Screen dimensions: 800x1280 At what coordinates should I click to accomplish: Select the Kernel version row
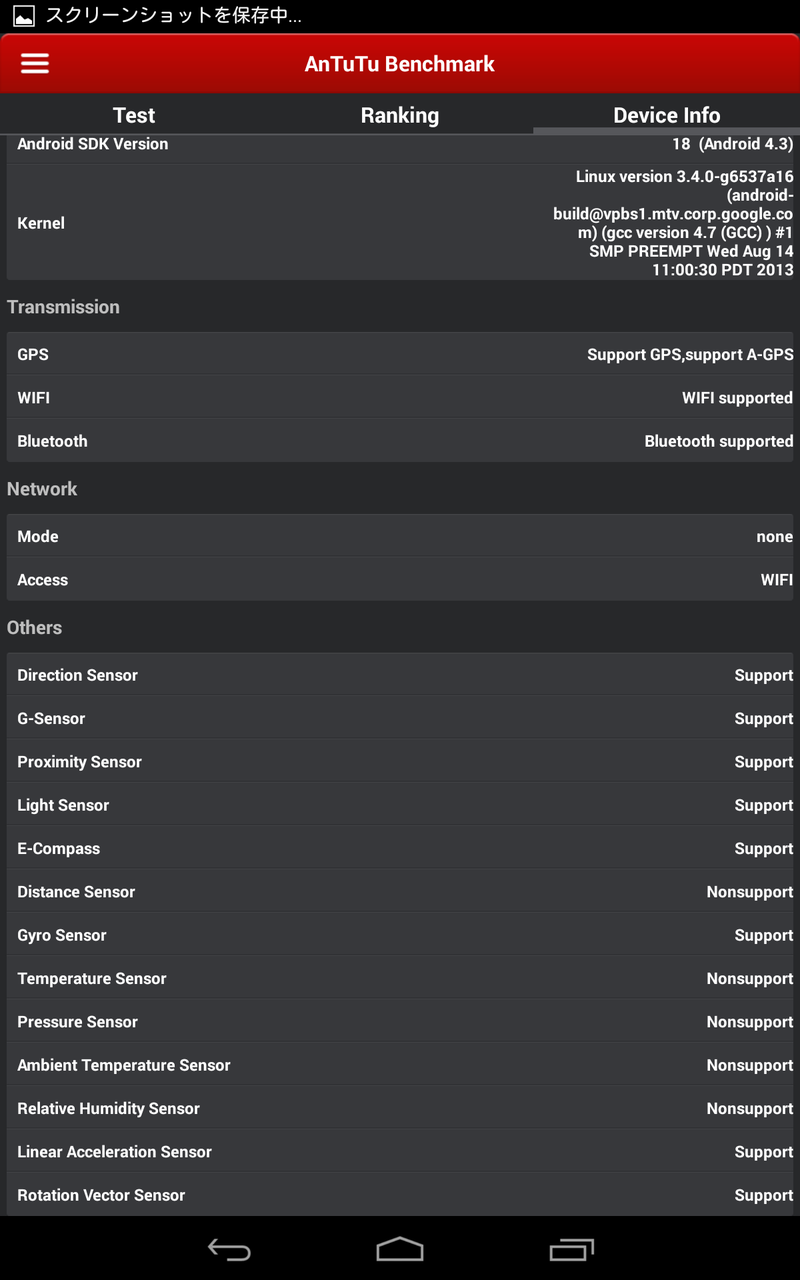400,223
